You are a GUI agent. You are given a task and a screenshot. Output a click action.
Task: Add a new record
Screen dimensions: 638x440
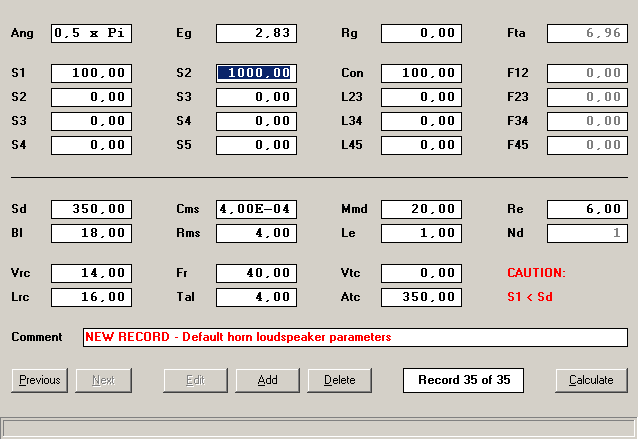pos(267,380)
